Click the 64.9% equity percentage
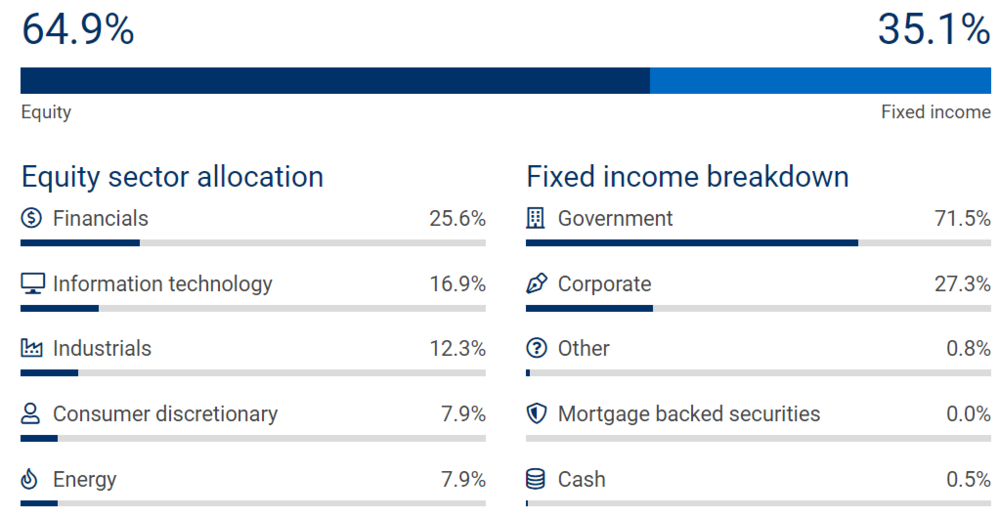 click(78, 29)
